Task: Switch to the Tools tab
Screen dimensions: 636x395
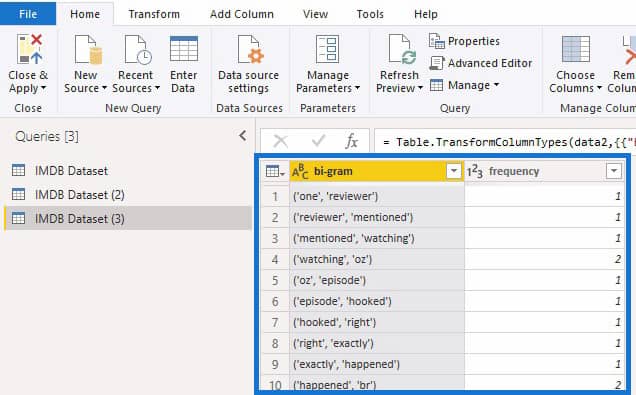Action: pyautogui.click(x=370, y=14)
